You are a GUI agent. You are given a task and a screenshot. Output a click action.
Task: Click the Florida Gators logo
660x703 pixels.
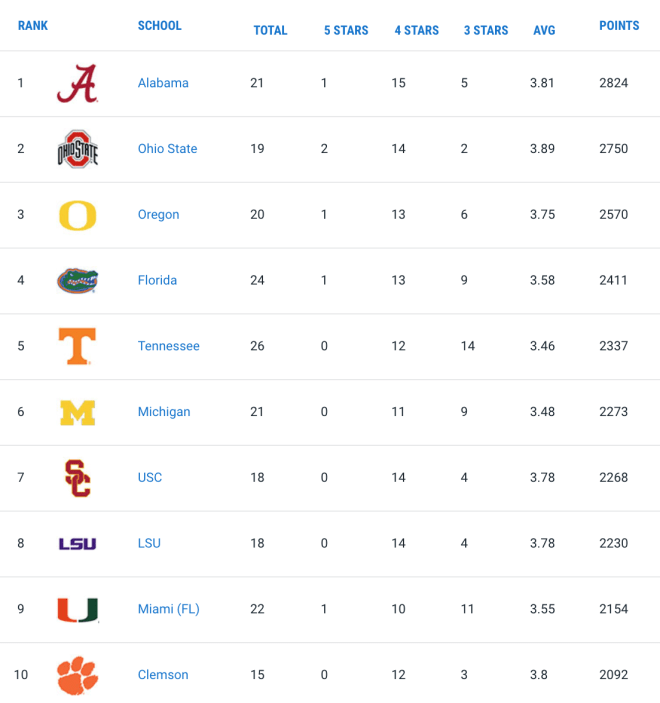click(x=78, y=281)
